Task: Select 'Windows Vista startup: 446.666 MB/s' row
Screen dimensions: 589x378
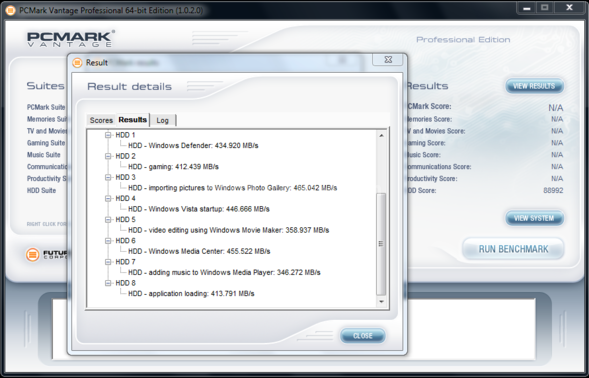Action: tap(199, 209)
